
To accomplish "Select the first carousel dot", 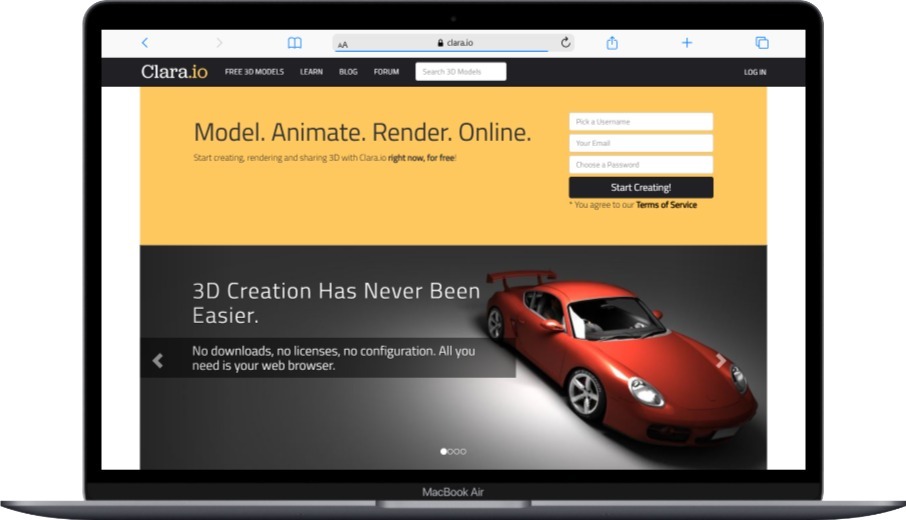I will pos(444,451).
